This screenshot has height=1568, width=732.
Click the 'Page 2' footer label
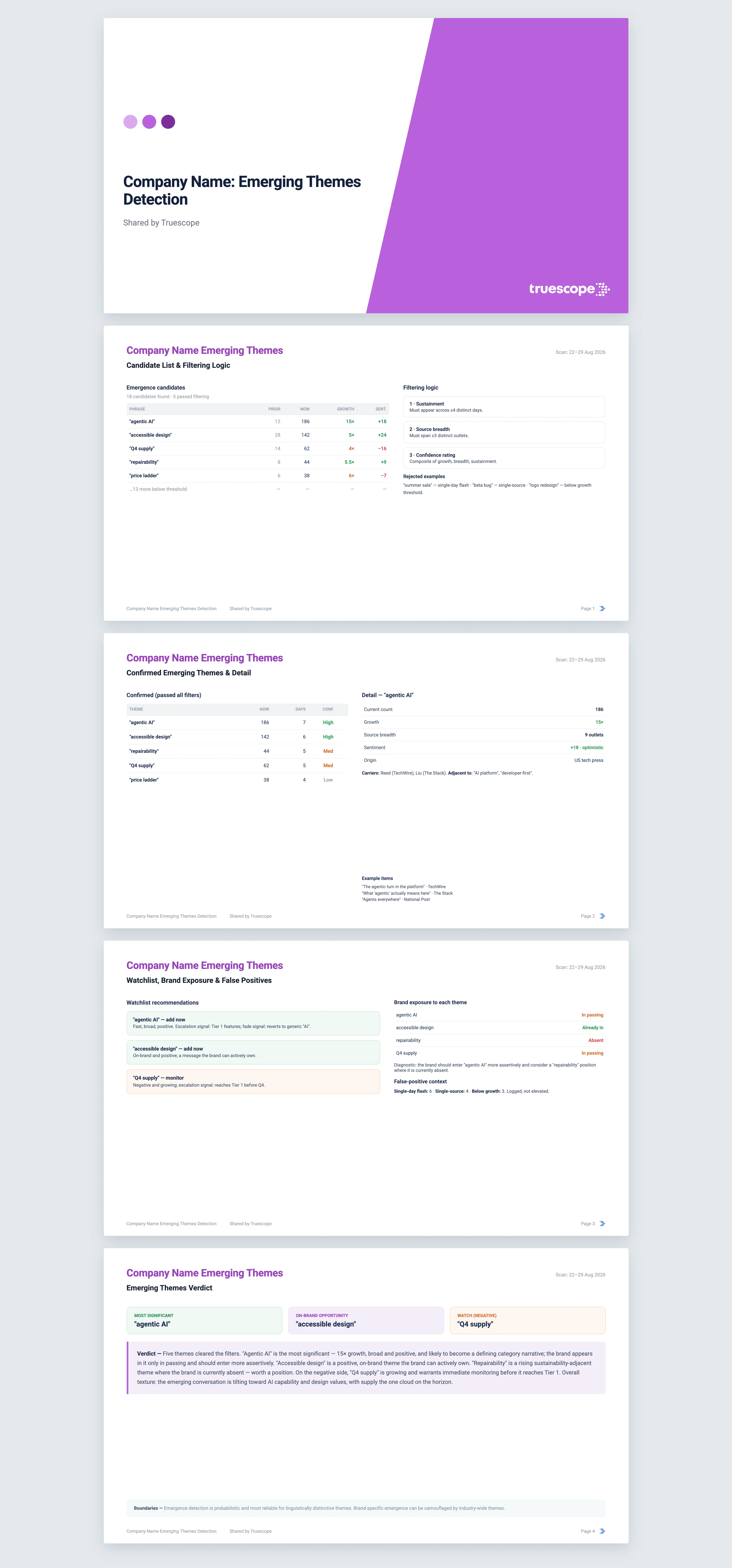(x=588, y=916)
